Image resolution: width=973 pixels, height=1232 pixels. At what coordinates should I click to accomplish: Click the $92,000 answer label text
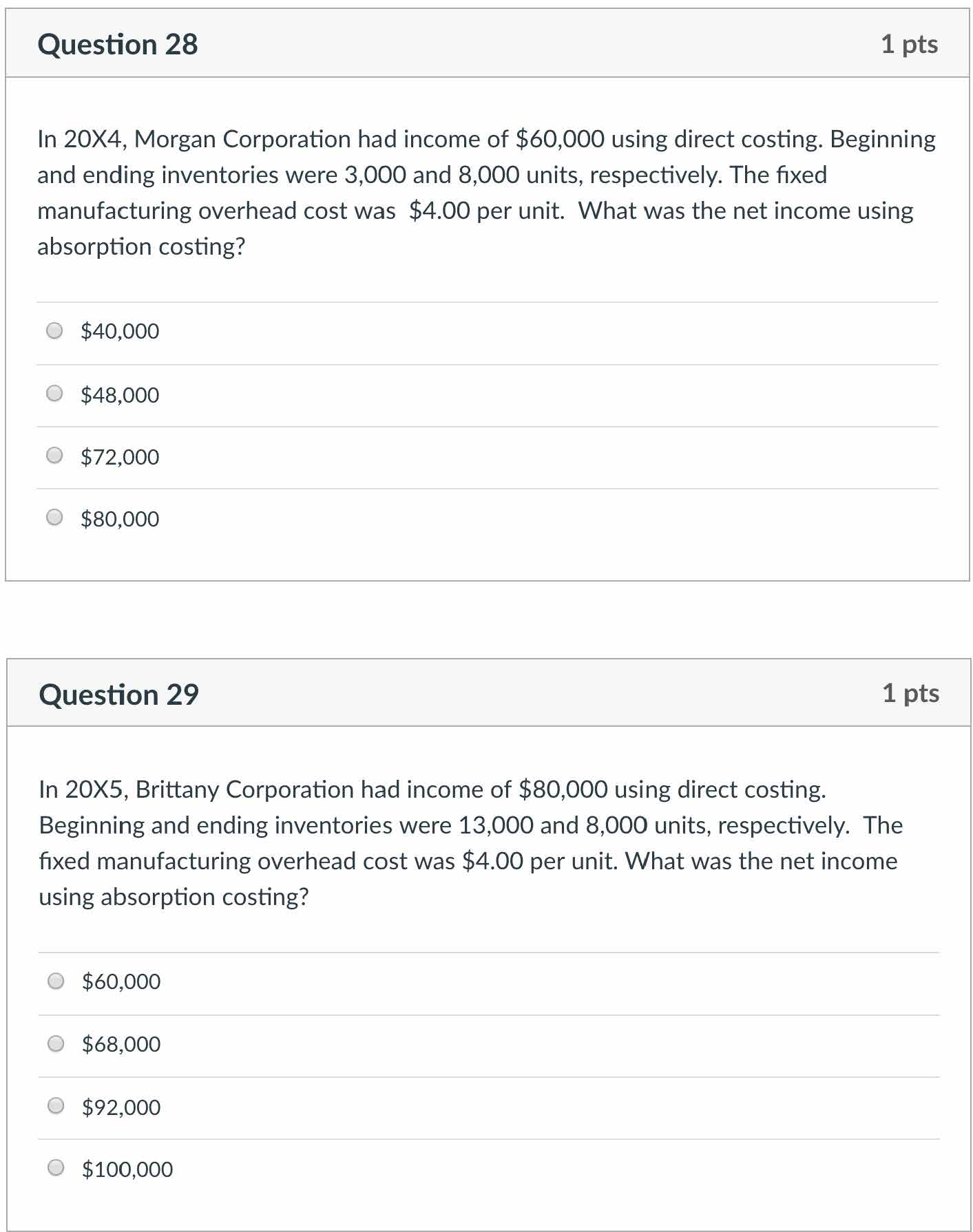pyautogui.click(x=121, y=1107)
